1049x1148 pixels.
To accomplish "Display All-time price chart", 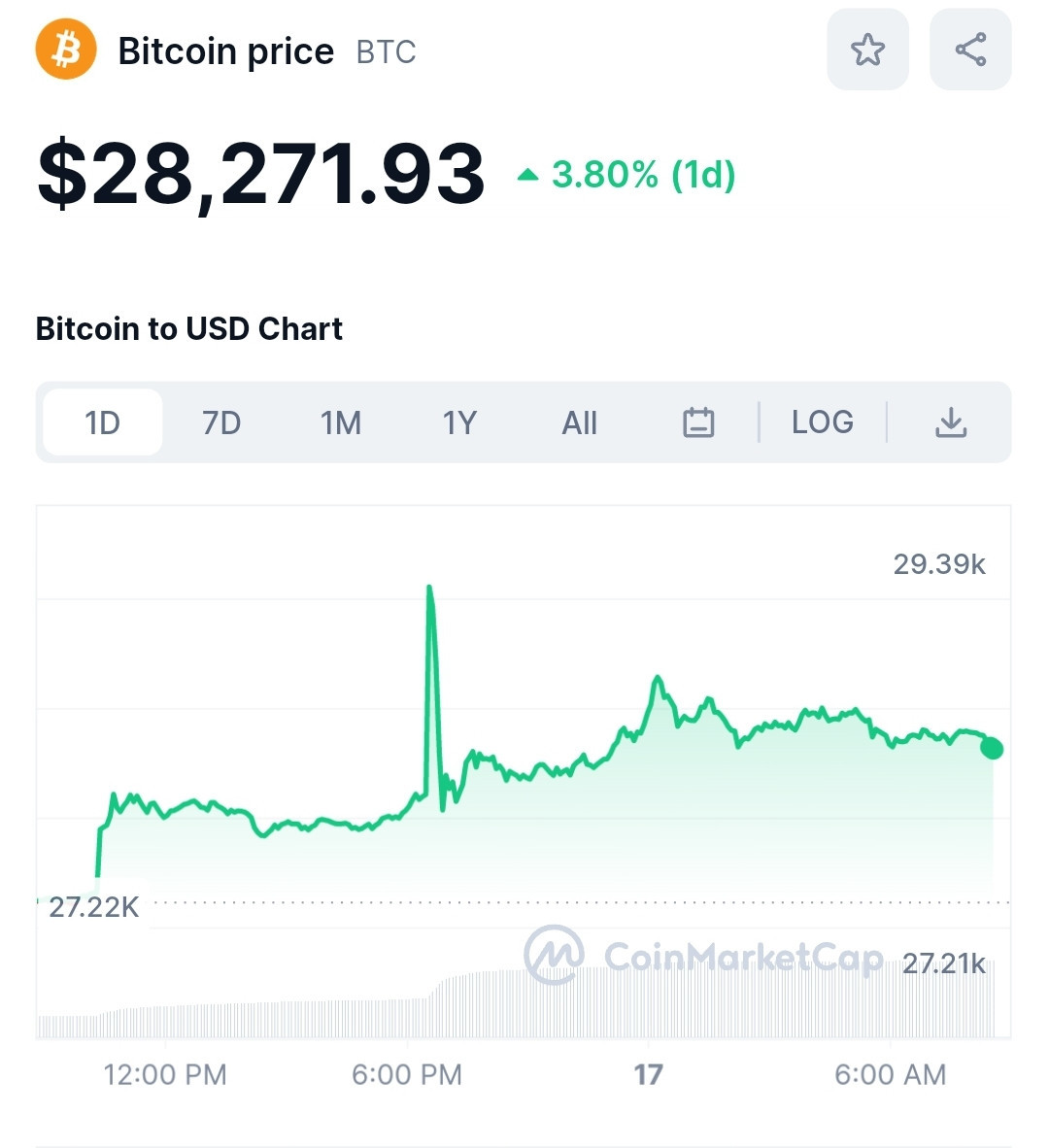I will click(579, 422).
